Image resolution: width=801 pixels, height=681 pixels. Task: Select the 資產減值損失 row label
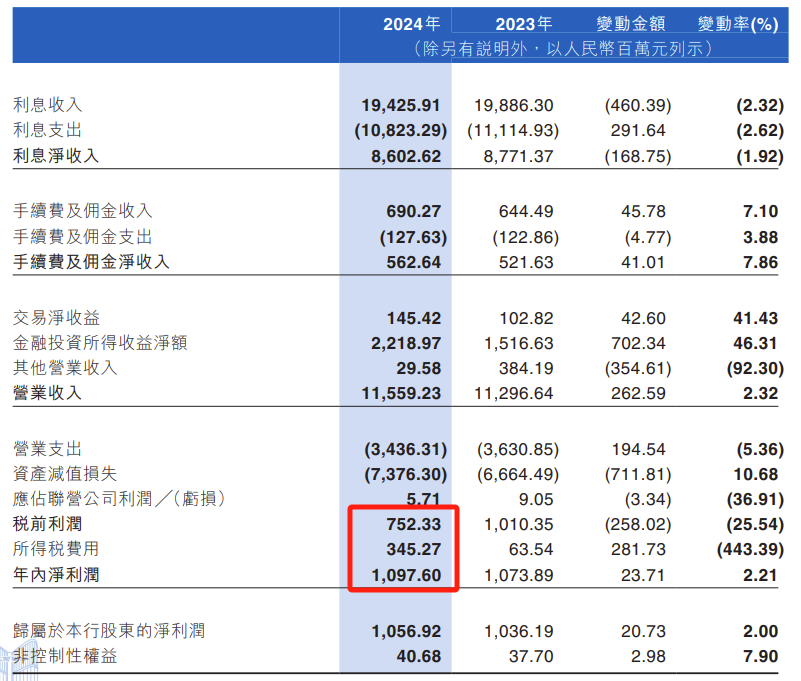(65, 474)
